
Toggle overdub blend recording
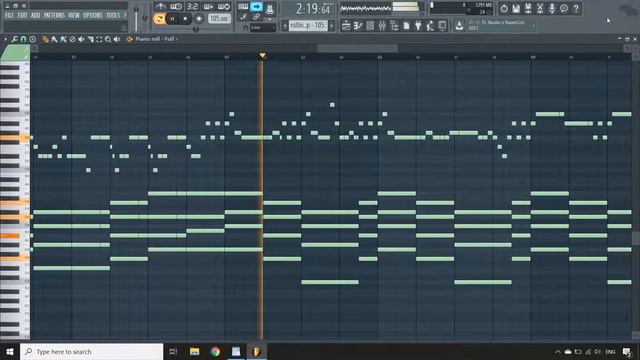click(208, 7)
